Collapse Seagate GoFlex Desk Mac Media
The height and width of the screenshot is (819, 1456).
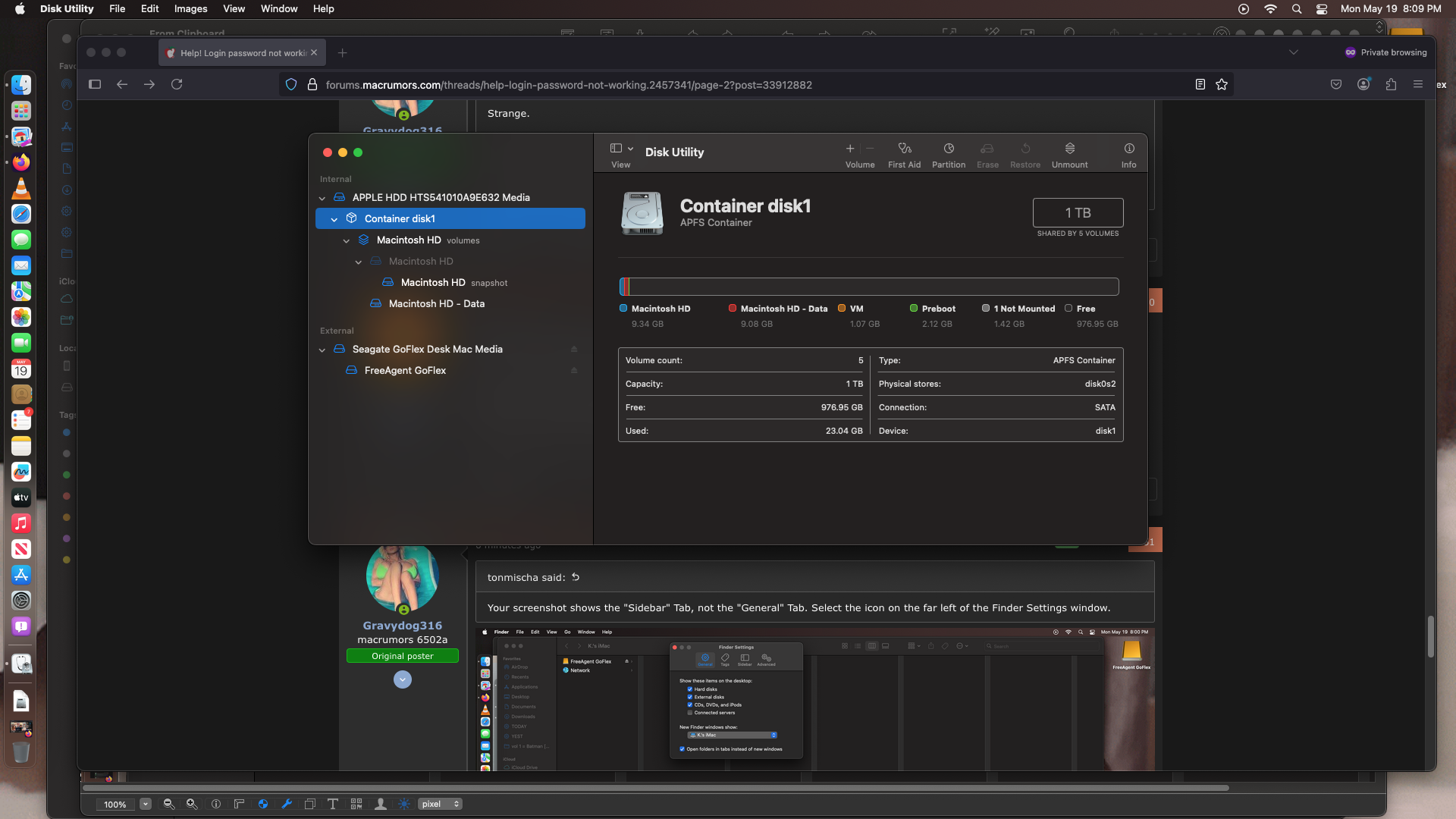tap(322, 350)
